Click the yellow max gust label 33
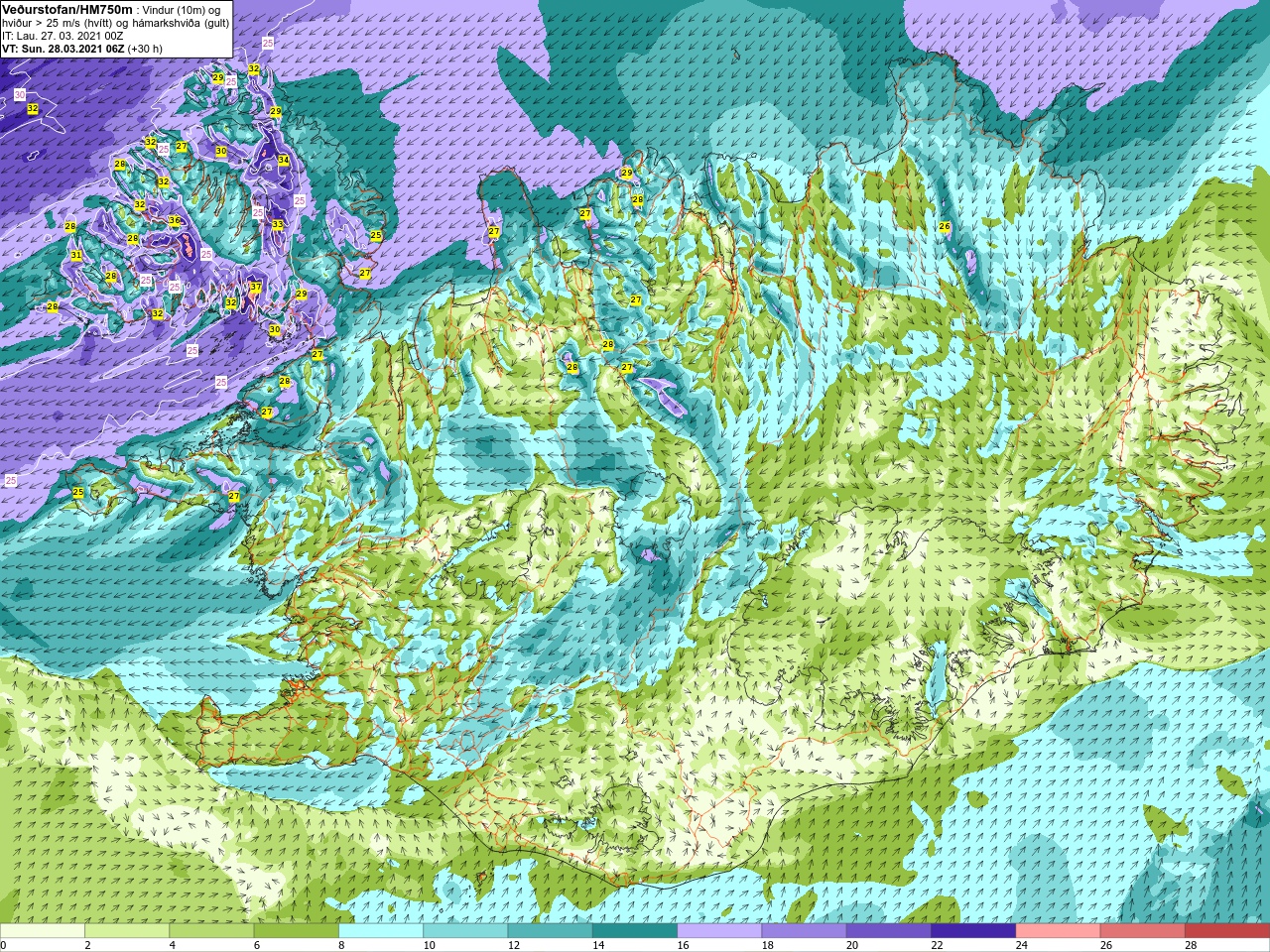 pos(278,225)
